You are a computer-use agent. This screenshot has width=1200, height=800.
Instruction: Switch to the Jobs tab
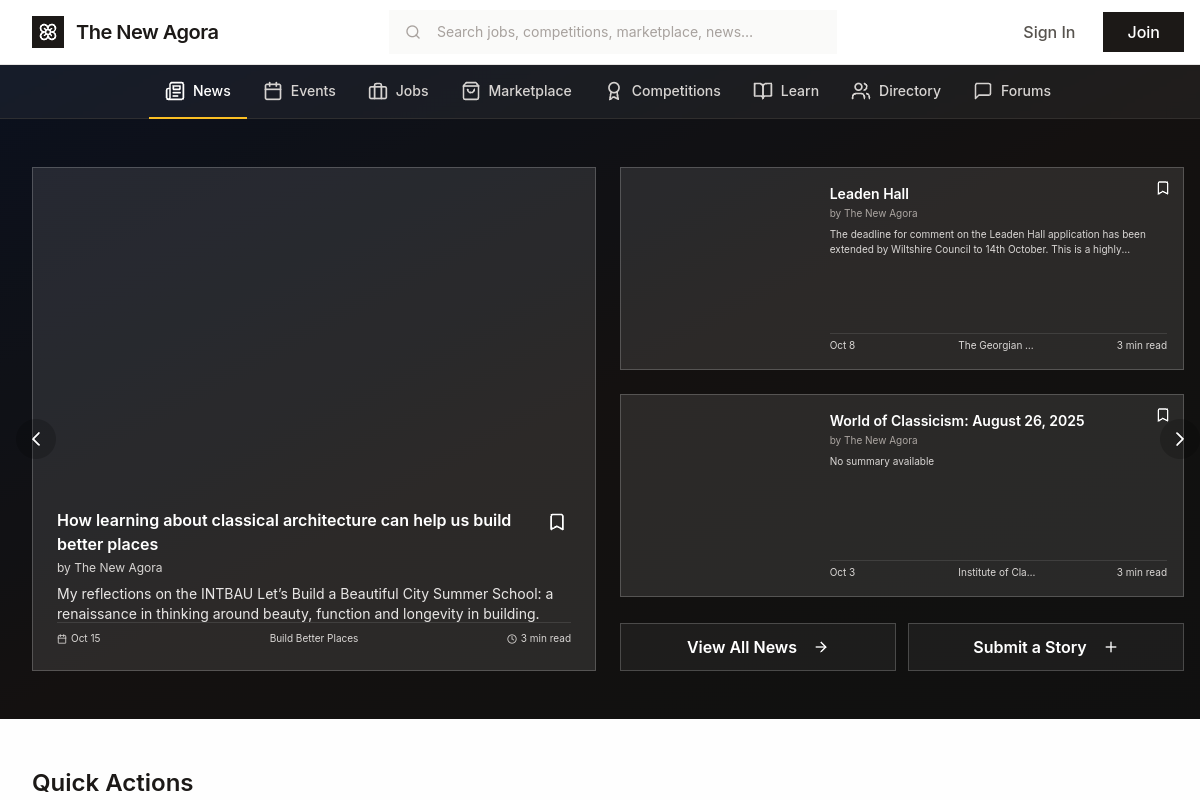[x=398, y=91]
